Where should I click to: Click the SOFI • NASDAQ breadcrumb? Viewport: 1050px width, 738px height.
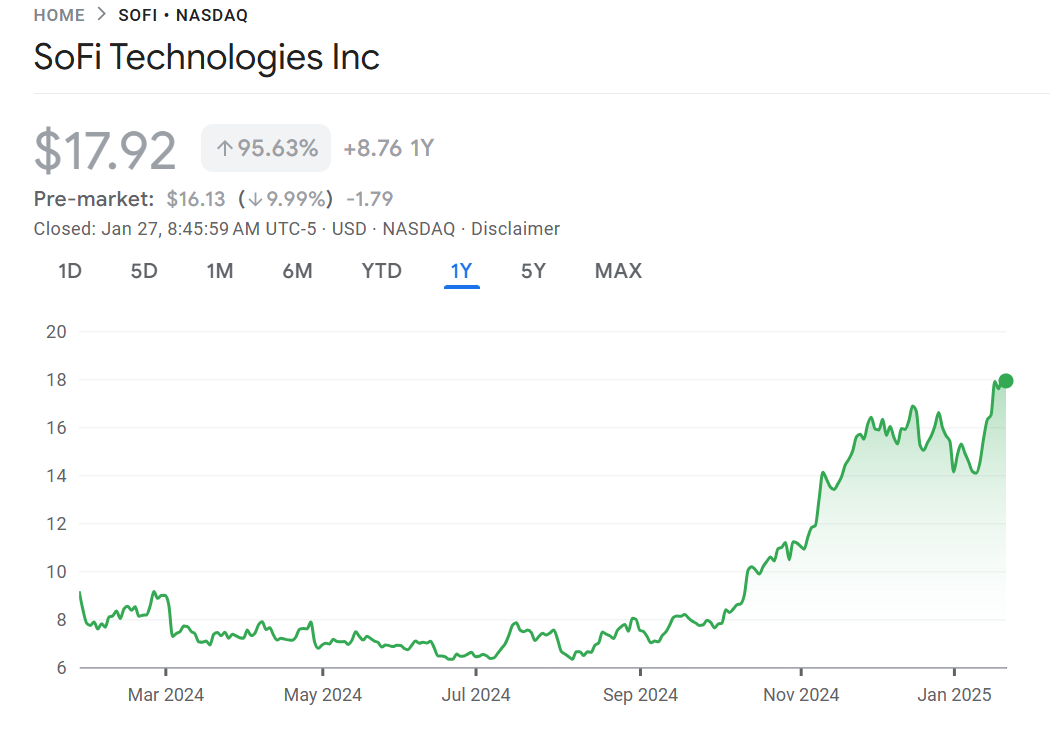pyautogui.click(x=183, y=15)
